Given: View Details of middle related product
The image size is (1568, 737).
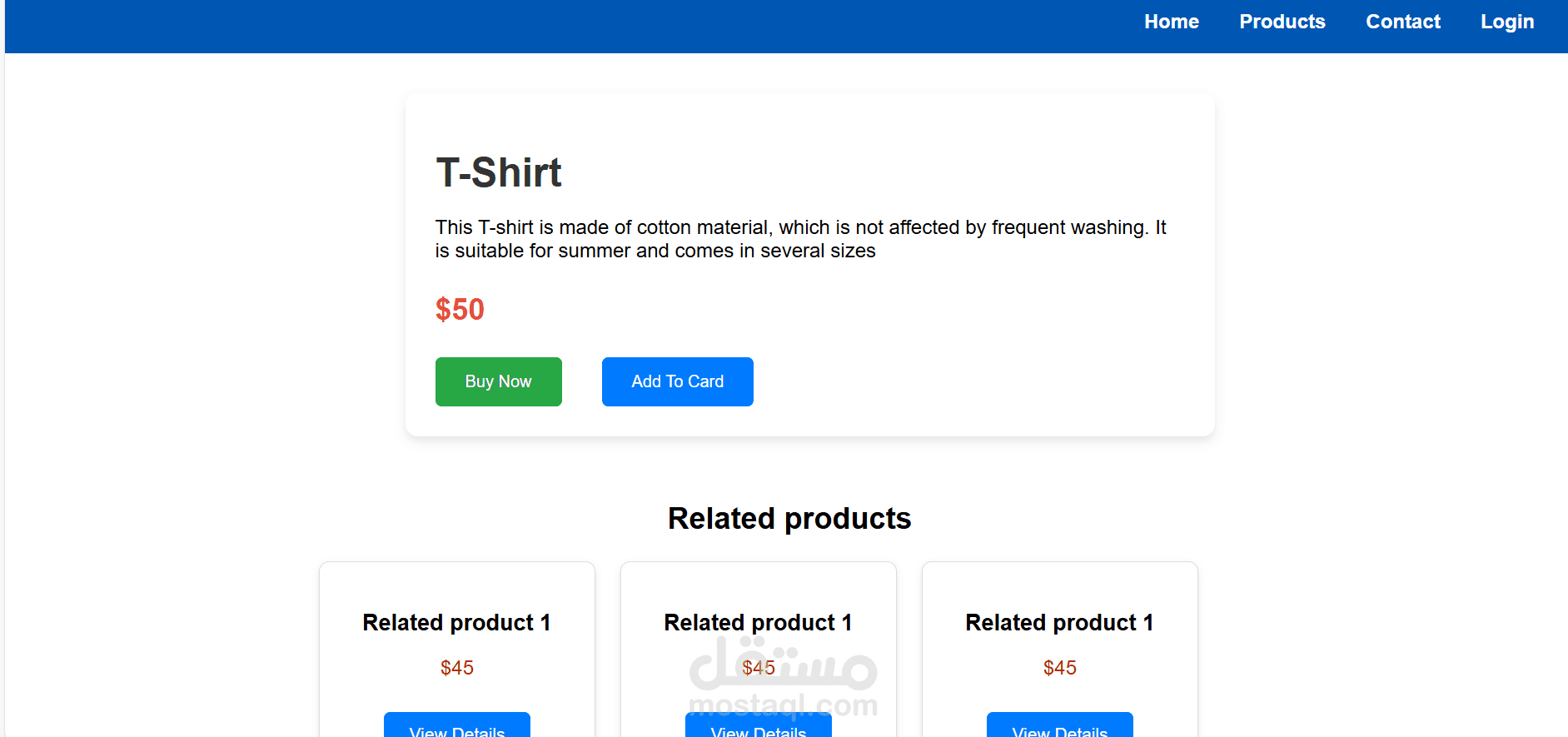Looking at the screenshot, I should 758,725.
